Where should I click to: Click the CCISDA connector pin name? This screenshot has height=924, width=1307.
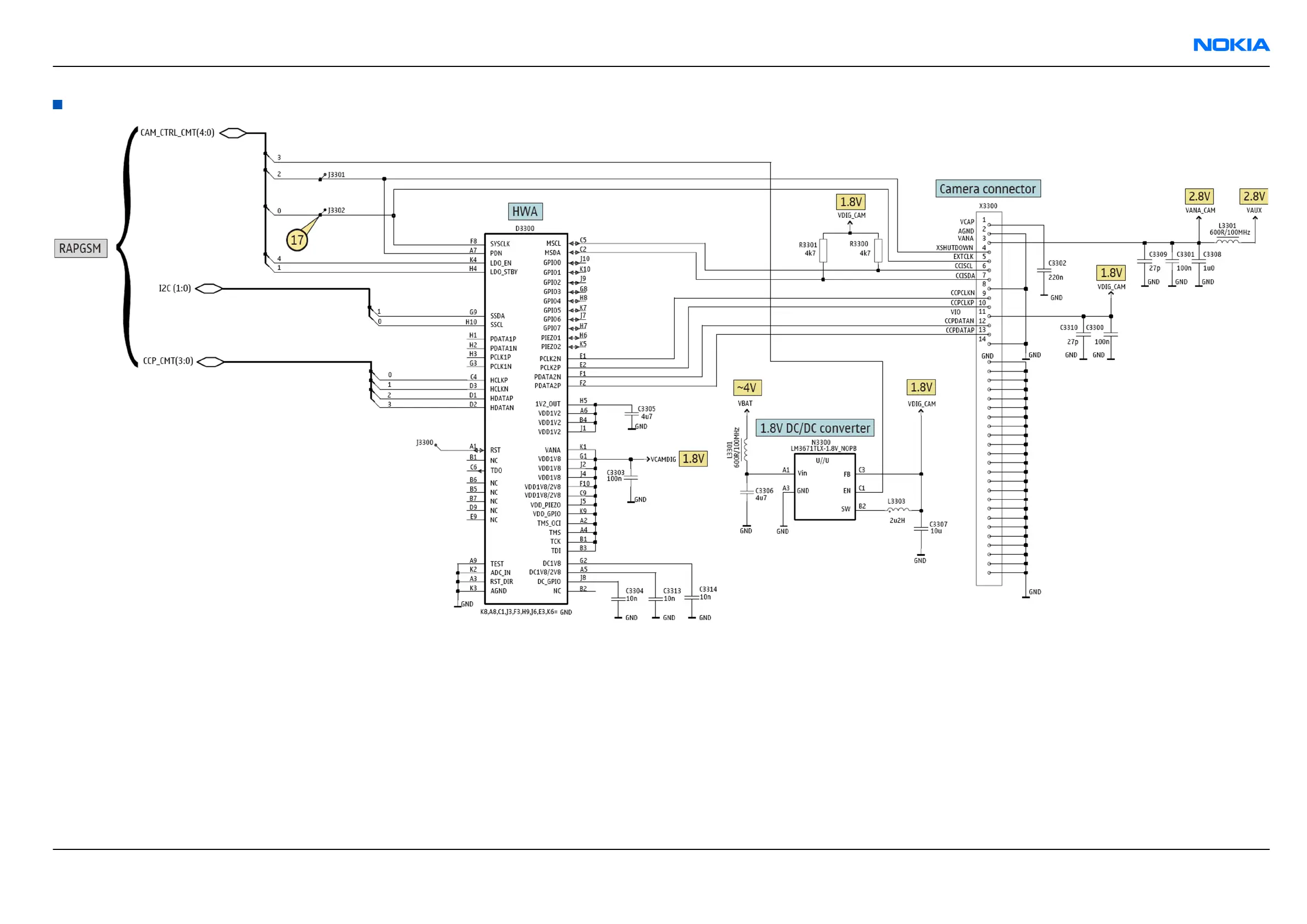coord(965,275)
